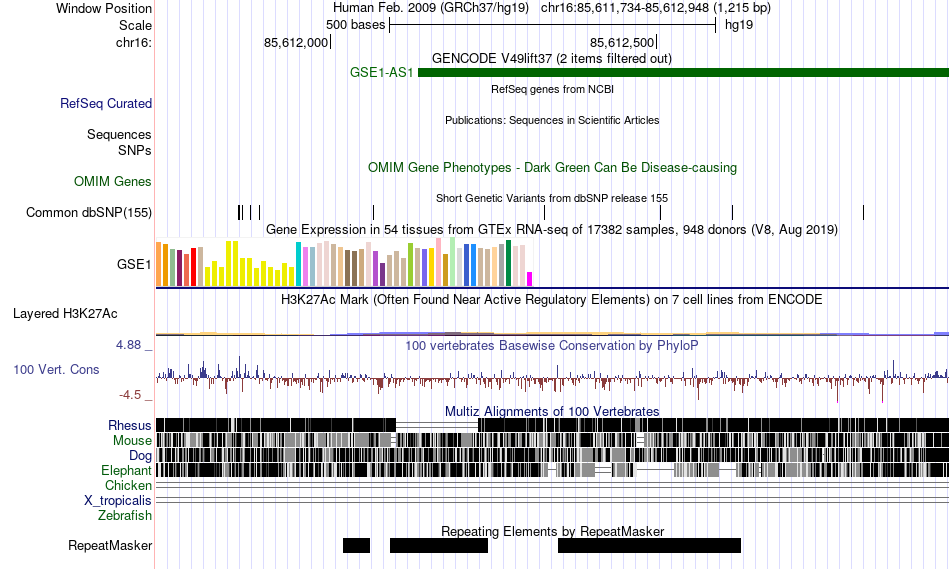
Task: Click Elephant alignment species label
Action: 127,471
